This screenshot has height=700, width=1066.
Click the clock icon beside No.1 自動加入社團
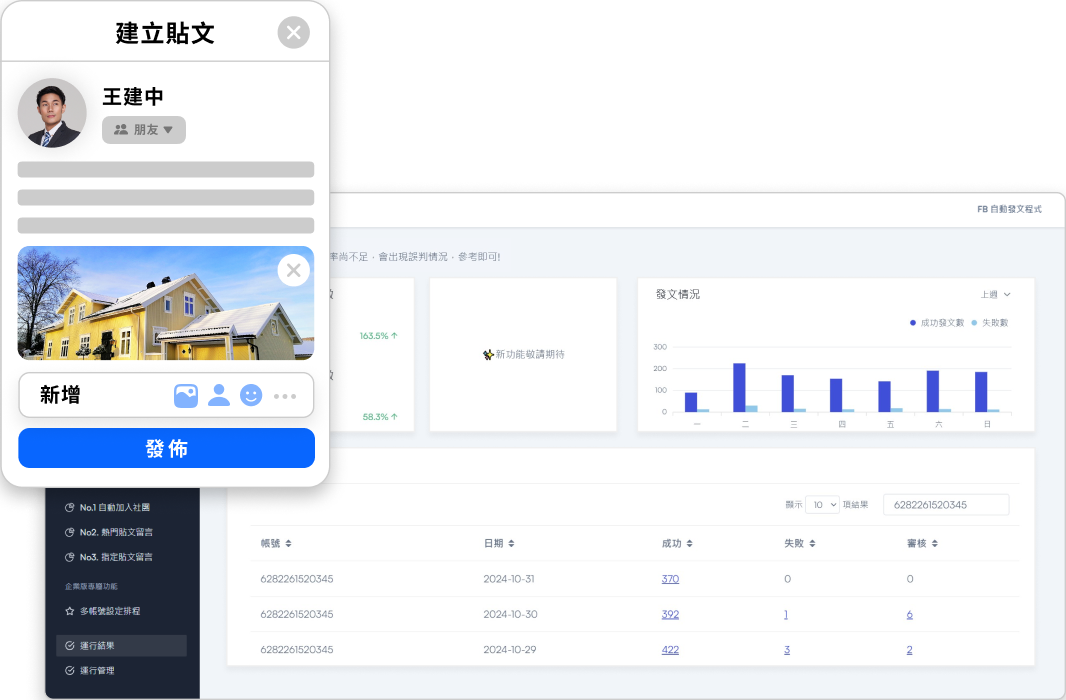69,507
